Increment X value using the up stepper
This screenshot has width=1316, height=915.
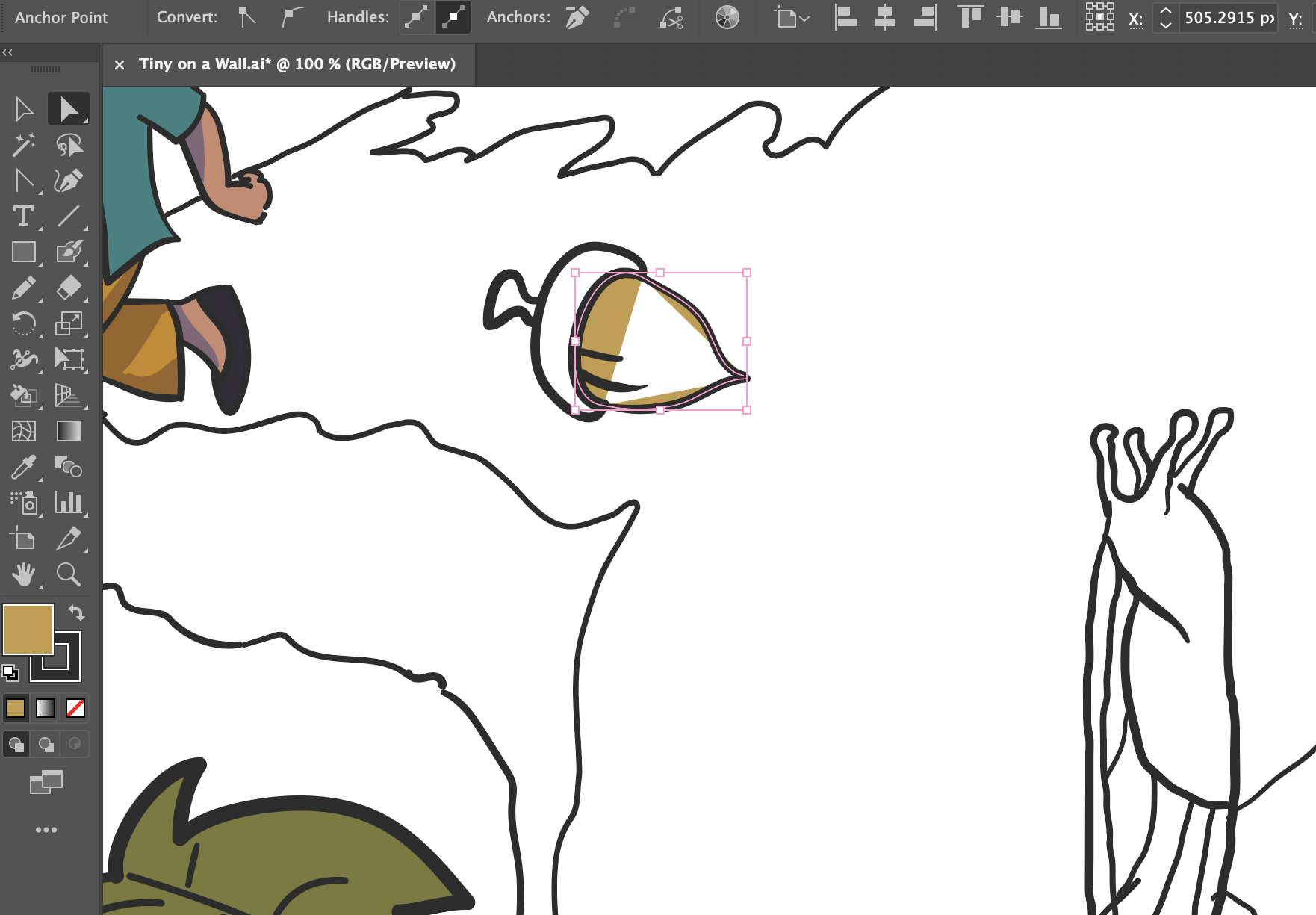point(1165,12)
